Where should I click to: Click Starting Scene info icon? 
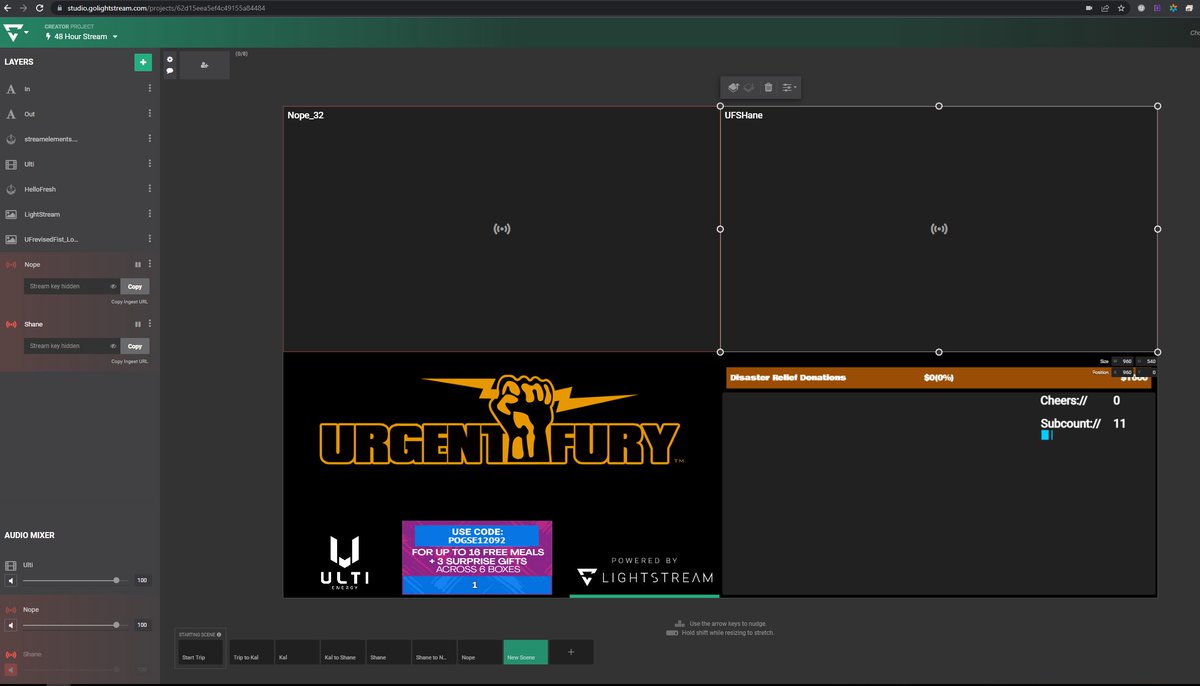(220, 634)
